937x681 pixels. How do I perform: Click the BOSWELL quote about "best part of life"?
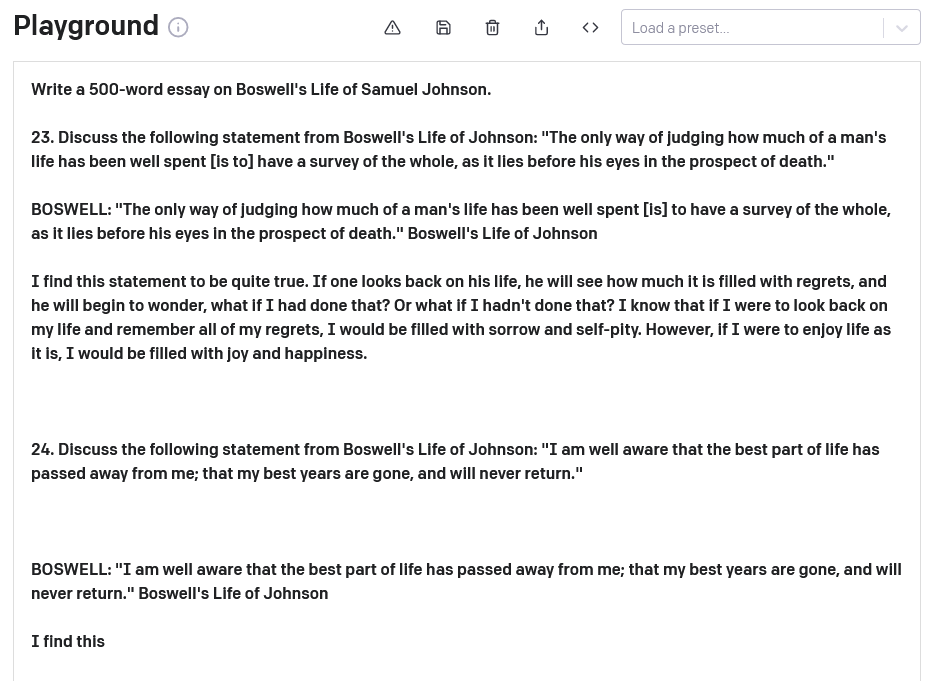pos(466,581)
